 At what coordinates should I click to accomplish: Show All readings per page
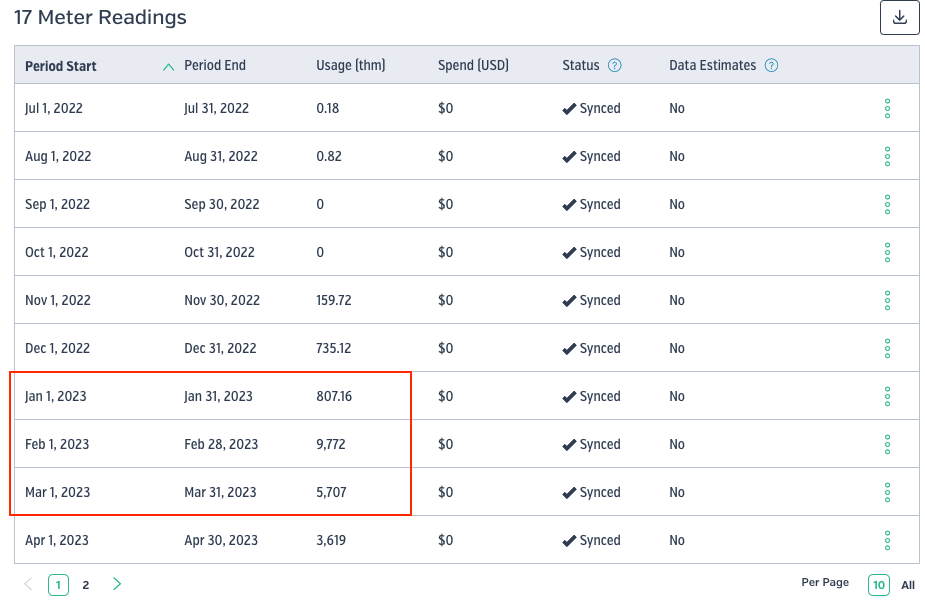tap(908, 585)
